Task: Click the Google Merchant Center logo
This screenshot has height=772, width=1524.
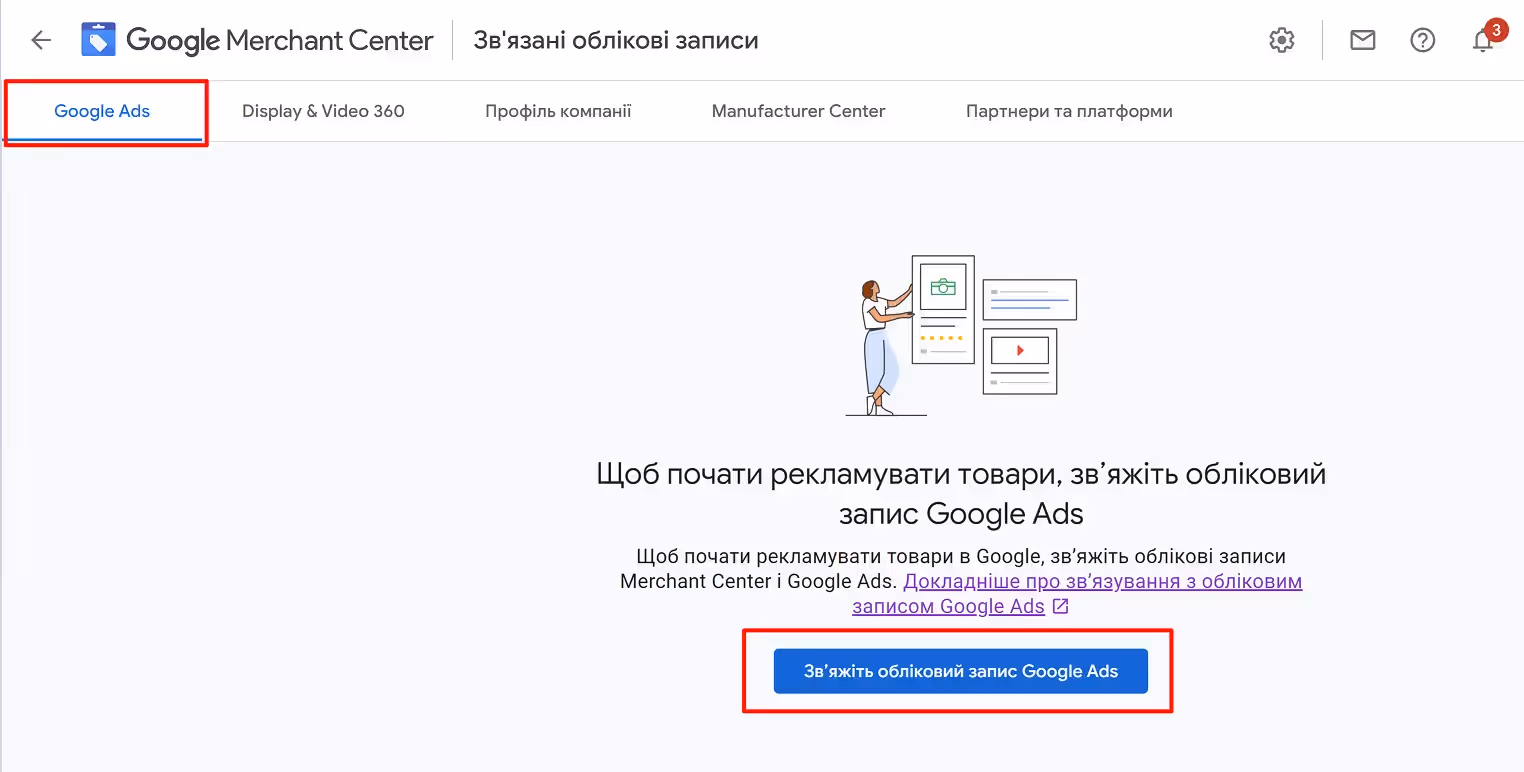Action: pyautogui.click(x=257, y=40)
